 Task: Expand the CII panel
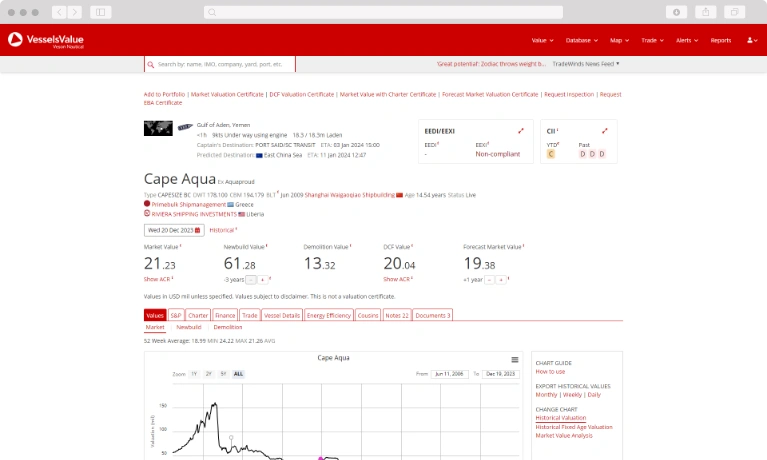point(605,131)
